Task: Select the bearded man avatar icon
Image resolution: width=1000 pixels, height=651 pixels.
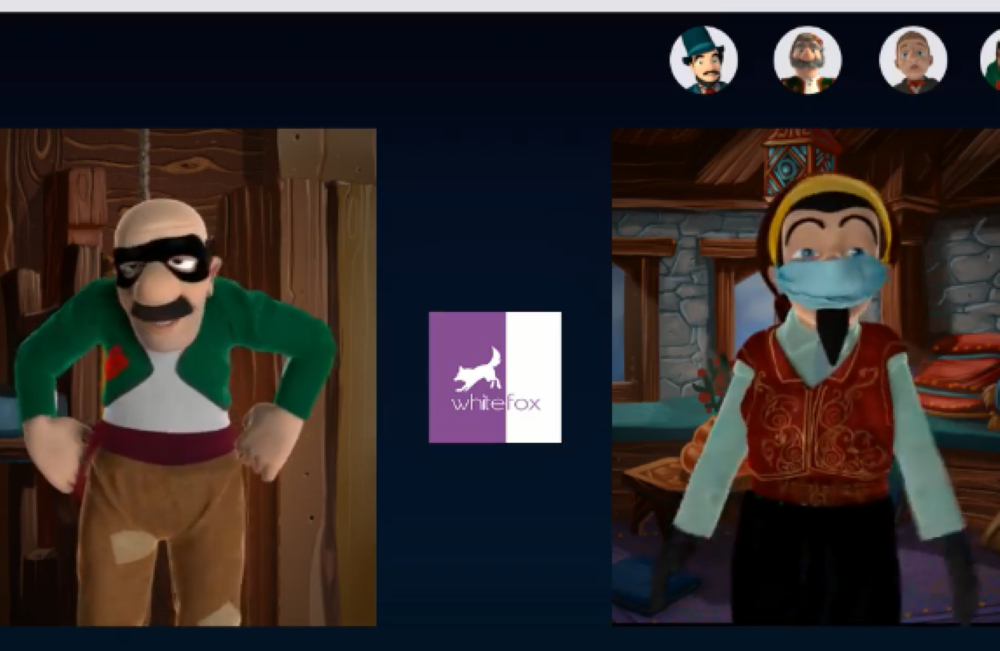Action: (808, 60)
